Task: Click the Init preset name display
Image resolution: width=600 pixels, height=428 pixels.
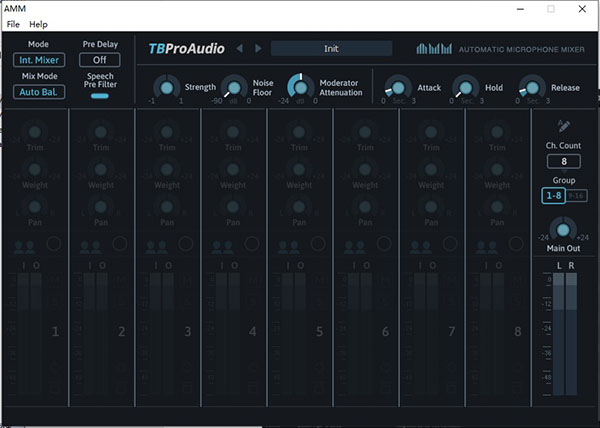Action: (x=330, y=48)
